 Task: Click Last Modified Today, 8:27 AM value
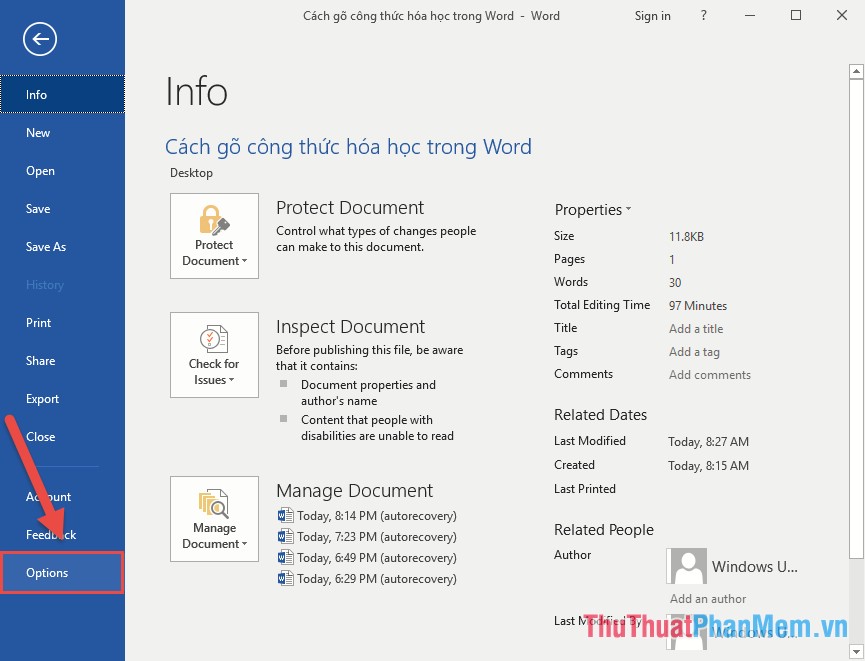708,442
